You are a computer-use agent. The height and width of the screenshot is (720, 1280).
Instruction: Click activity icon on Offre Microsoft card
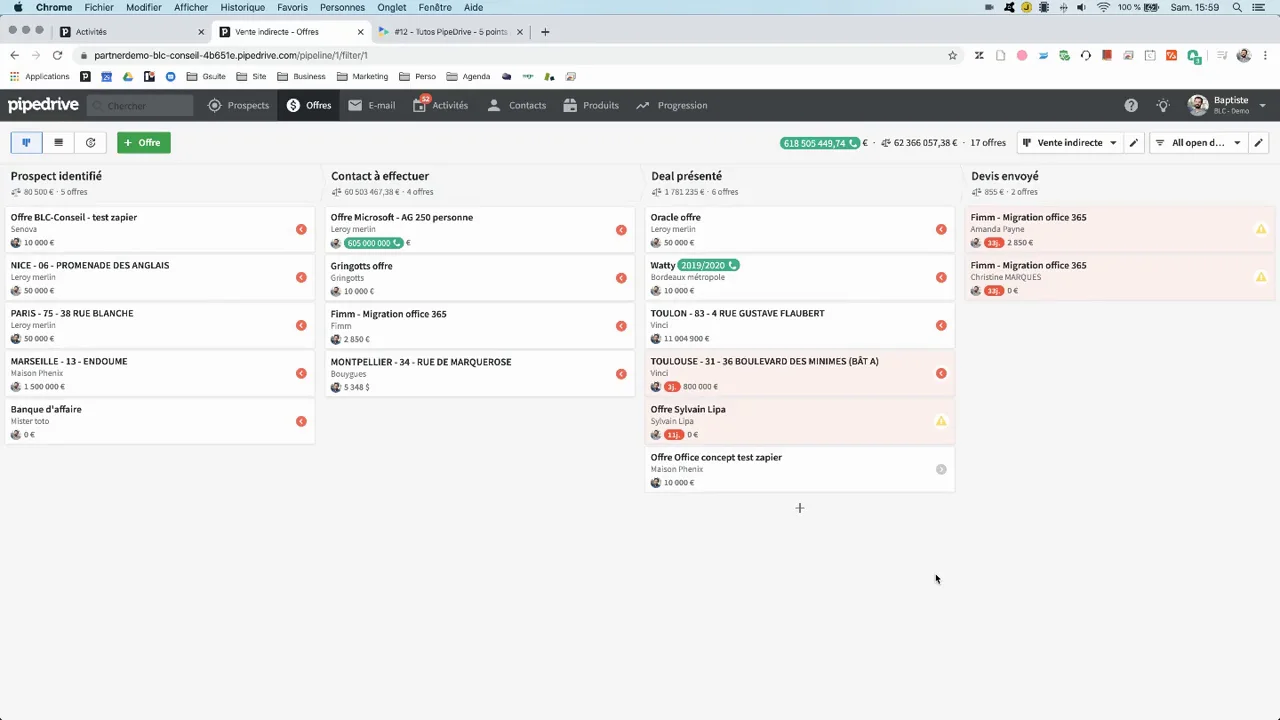621,230
